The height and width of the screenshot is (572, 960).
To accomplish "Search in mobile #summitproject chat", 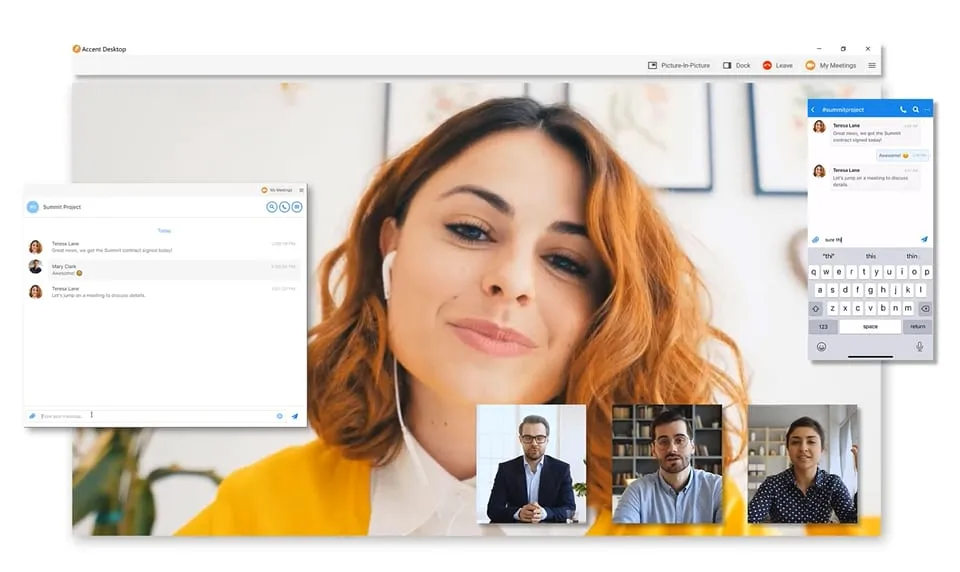I will 915,110.
